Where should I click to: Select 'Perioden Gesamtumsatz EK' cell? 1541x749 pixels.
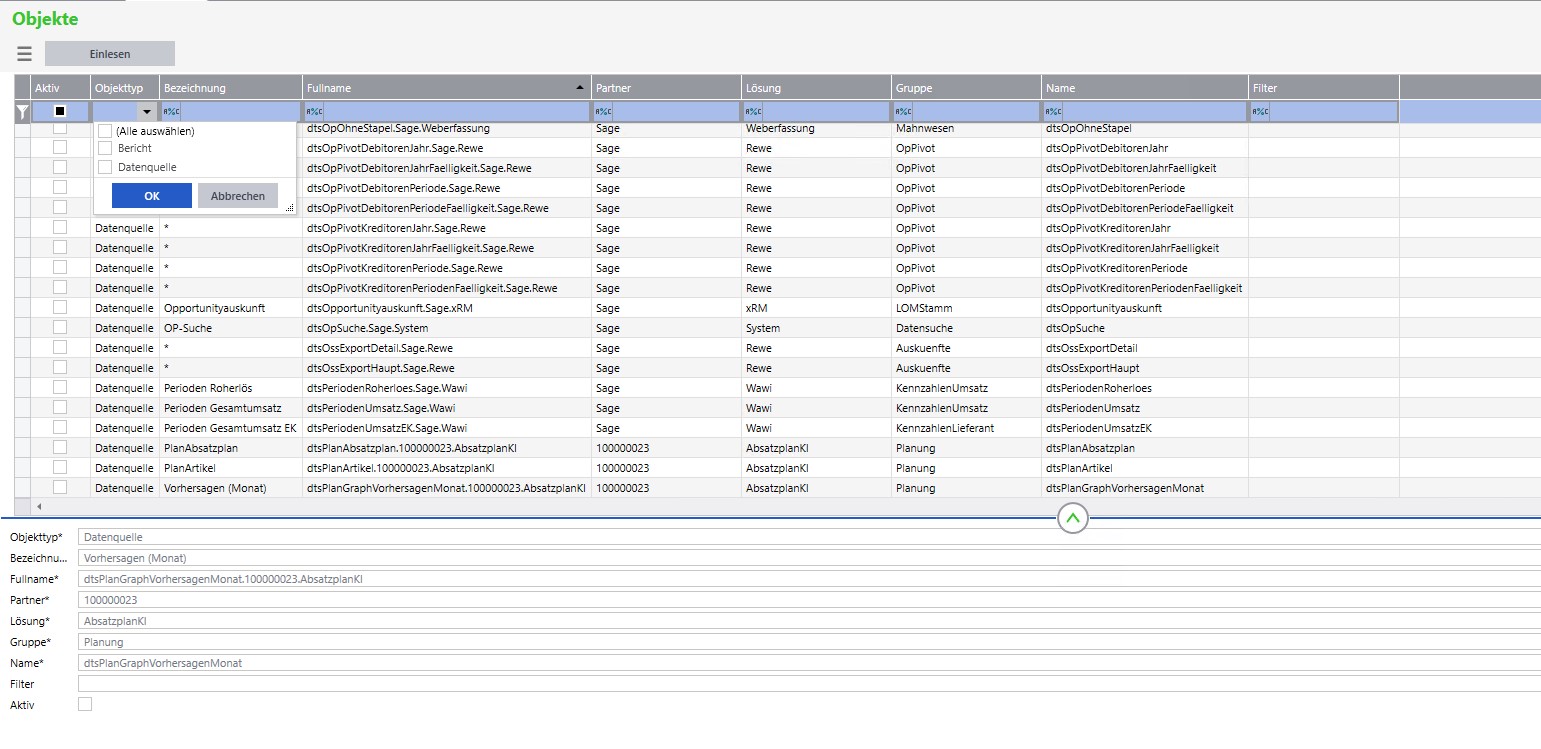point(231,428)
